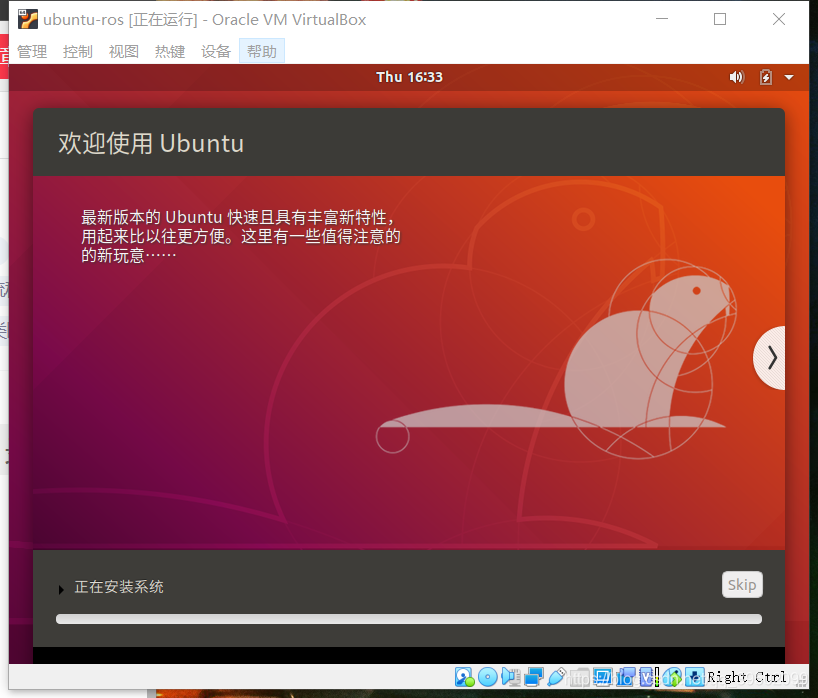
Task: Click the recording status icon
Action: click(x=625, y=677)
